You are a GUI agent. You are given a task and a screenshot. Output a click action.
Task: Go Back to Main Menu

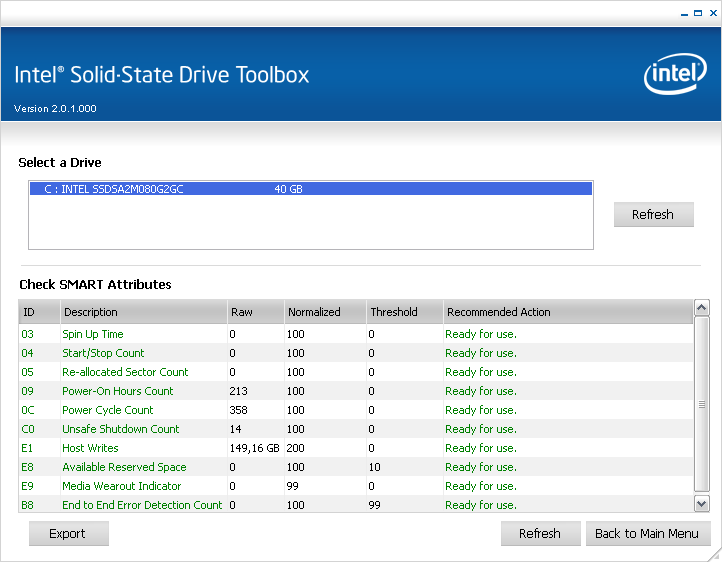point(648,533)
